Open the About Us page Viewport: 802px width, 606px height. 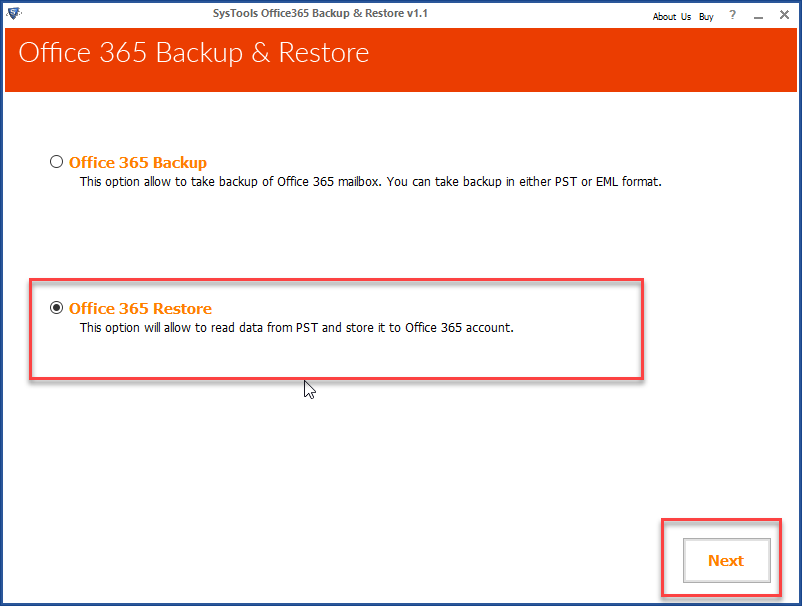[671, 16]
